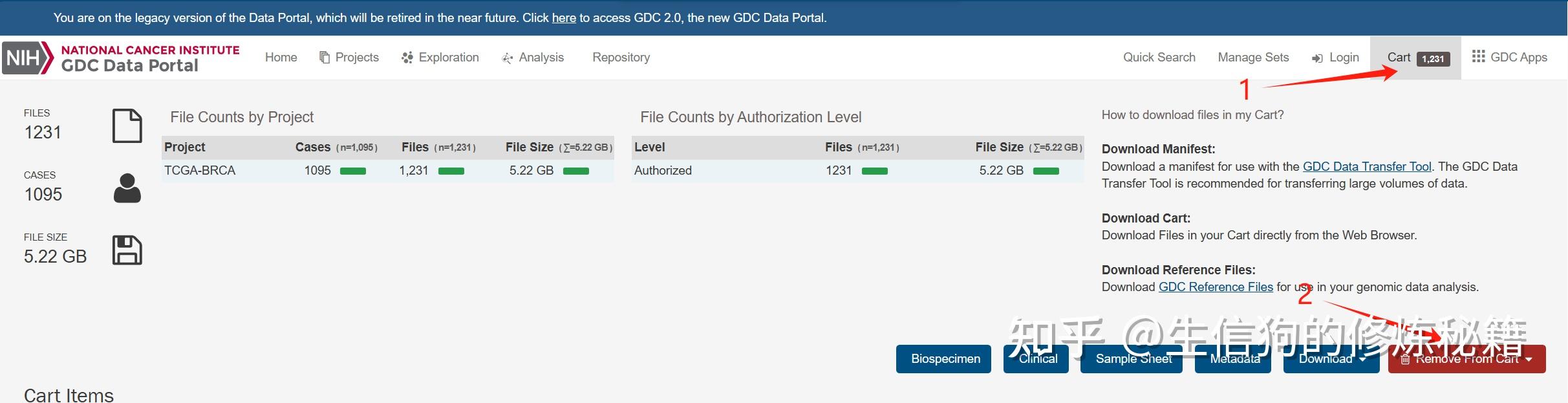Expand the Remove From Cart dropdown arrow
Image resolution: width=1568 pixels, height=403 pixels.
1529,360
